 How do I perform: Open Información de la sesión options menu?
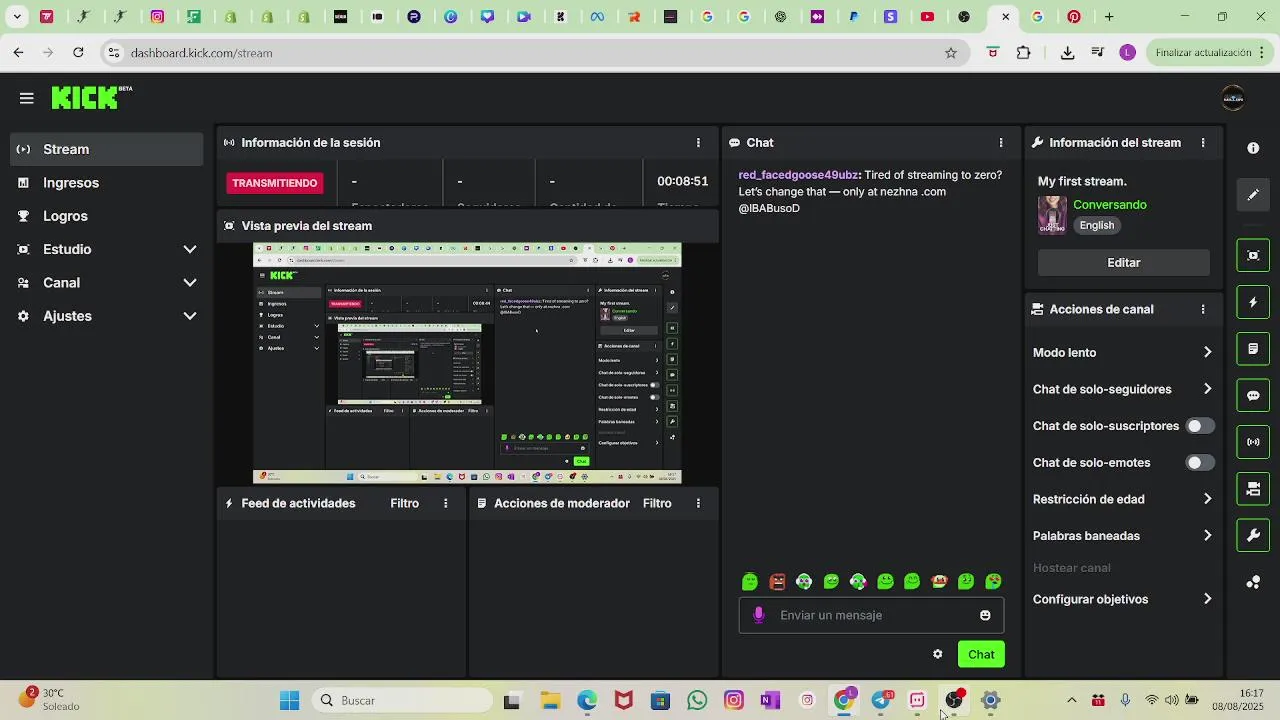click(x=698, y=143)
